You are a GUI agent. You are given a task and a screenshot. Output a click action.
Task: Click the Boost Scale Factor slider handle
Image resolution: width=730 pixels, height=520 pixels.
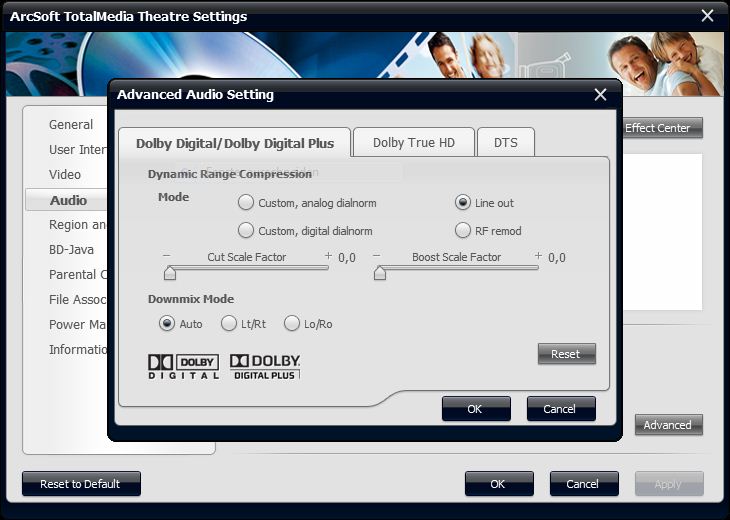coord(380,273)
